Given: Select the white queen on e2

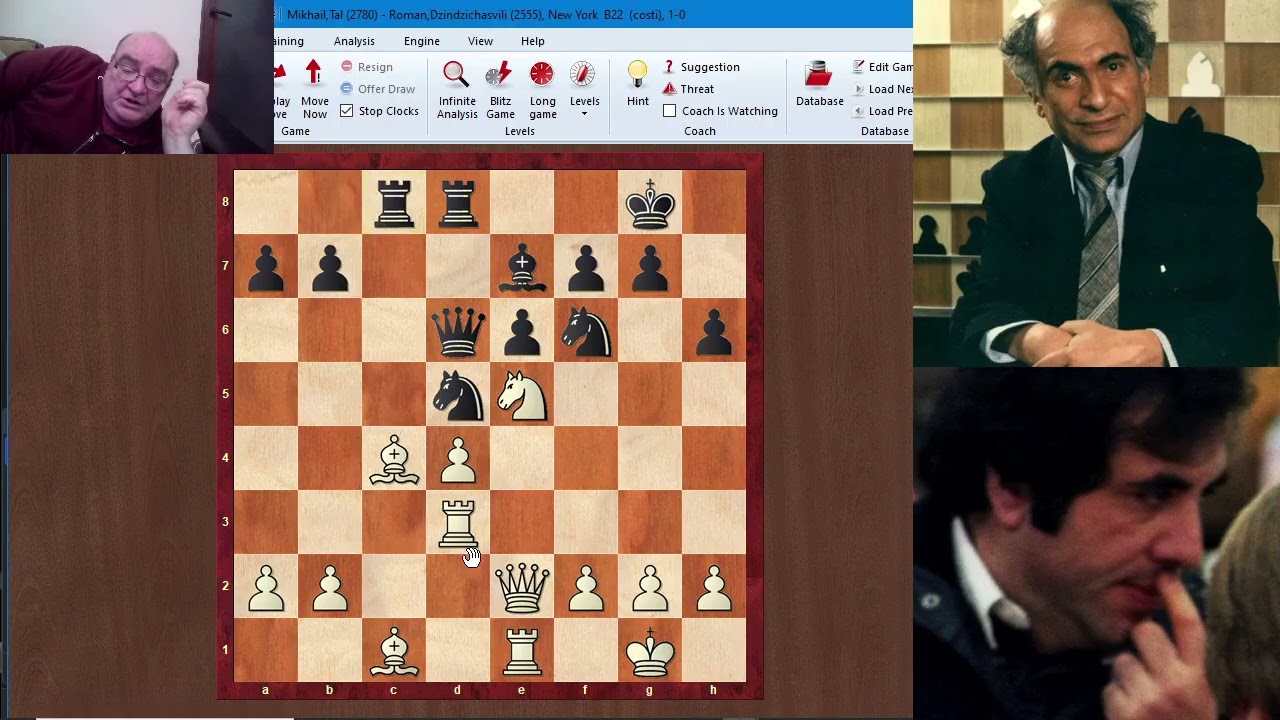Looking at the screenshot, I should (522, 586).
